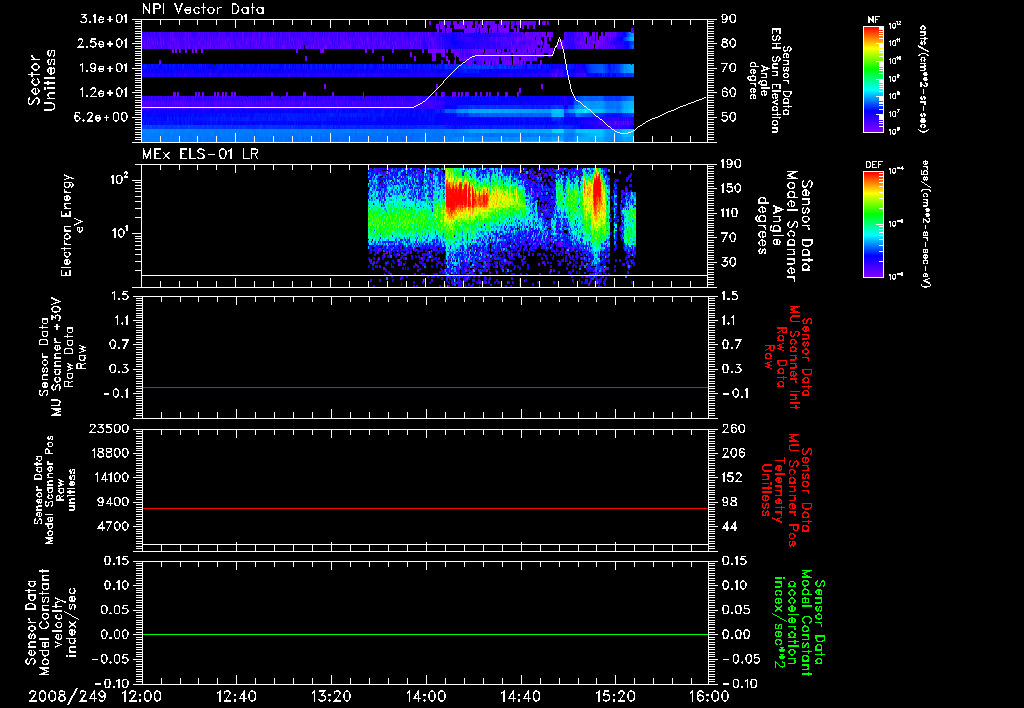Click the "190" scanner angle axis value
This screenshot has height=708, width=1024.
pyautogui.click(x=733, y=164)
